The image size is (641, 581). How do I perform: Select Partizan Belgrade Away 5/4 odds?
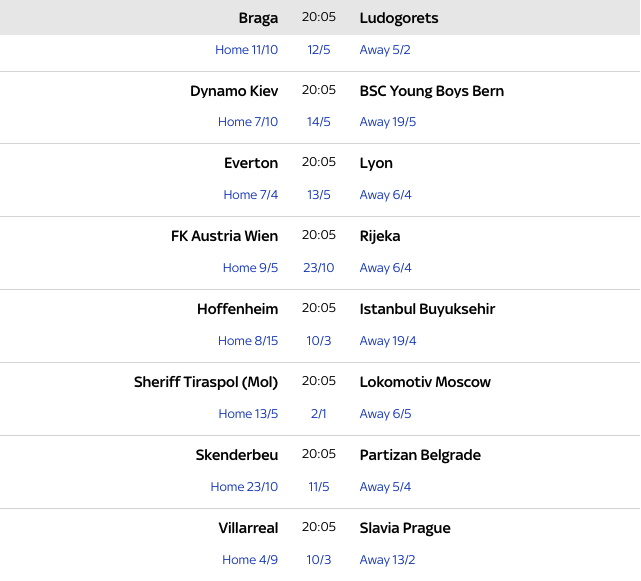pyautogui.click(x=385, y=487)
